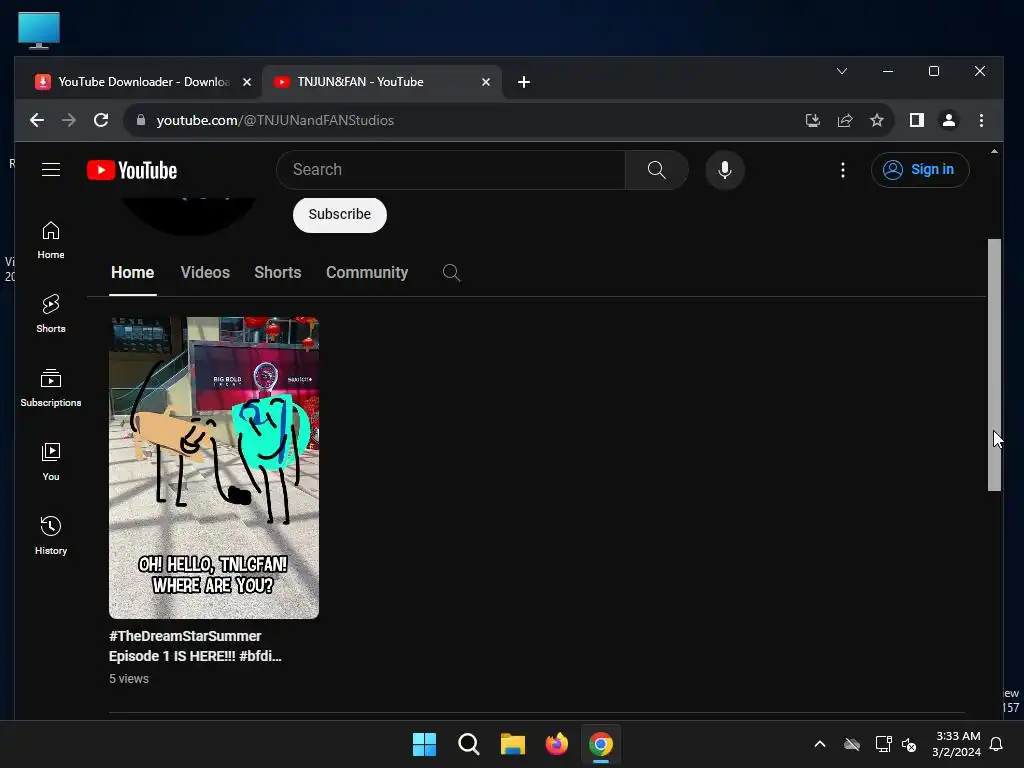Image resolution: width=1024 pixels, height=768 pixels.
Task: Open Chrome three-dot customize menu
Action: pos(981,120)
